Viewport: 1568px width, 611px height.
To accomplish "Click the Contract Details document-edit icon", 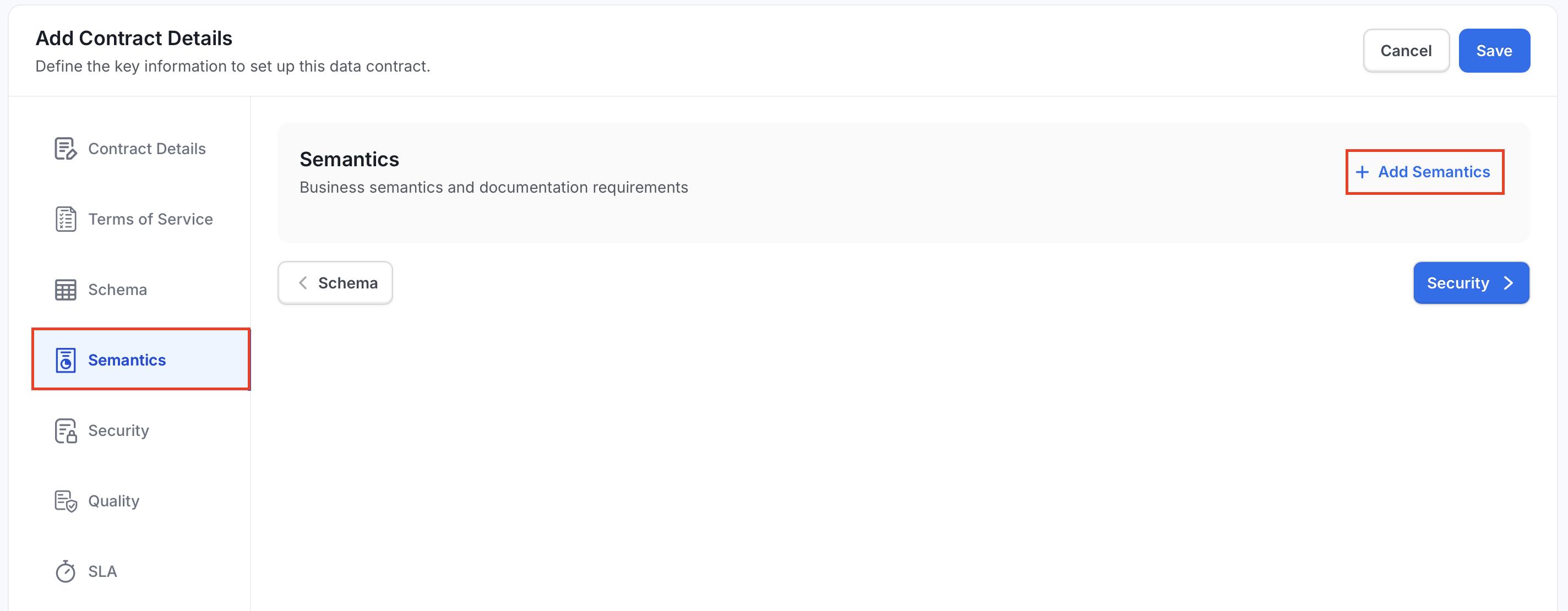I will pos(66,149).
